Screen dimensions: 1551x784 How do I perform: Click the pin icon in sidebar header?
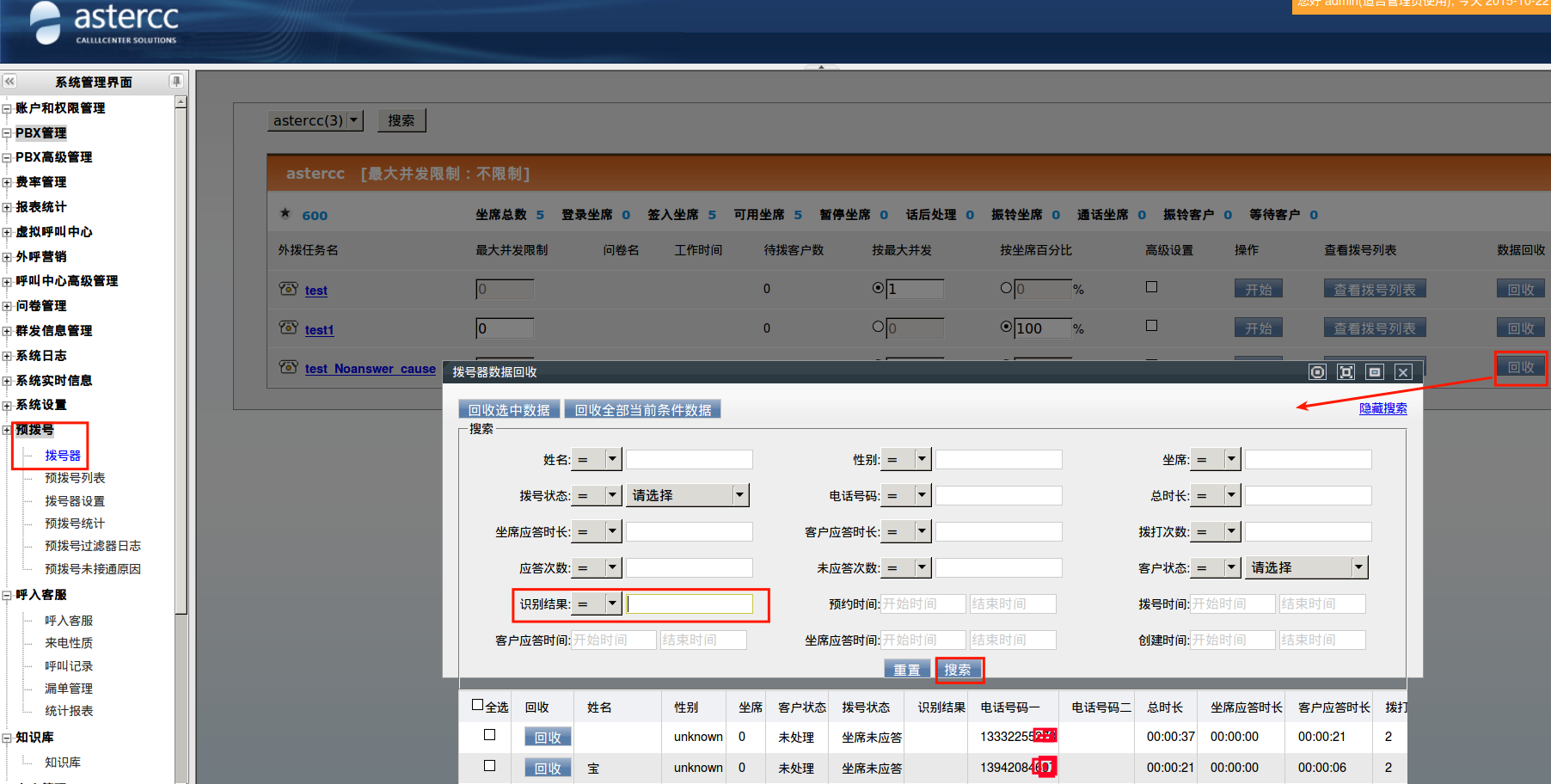tap(176, 82)
